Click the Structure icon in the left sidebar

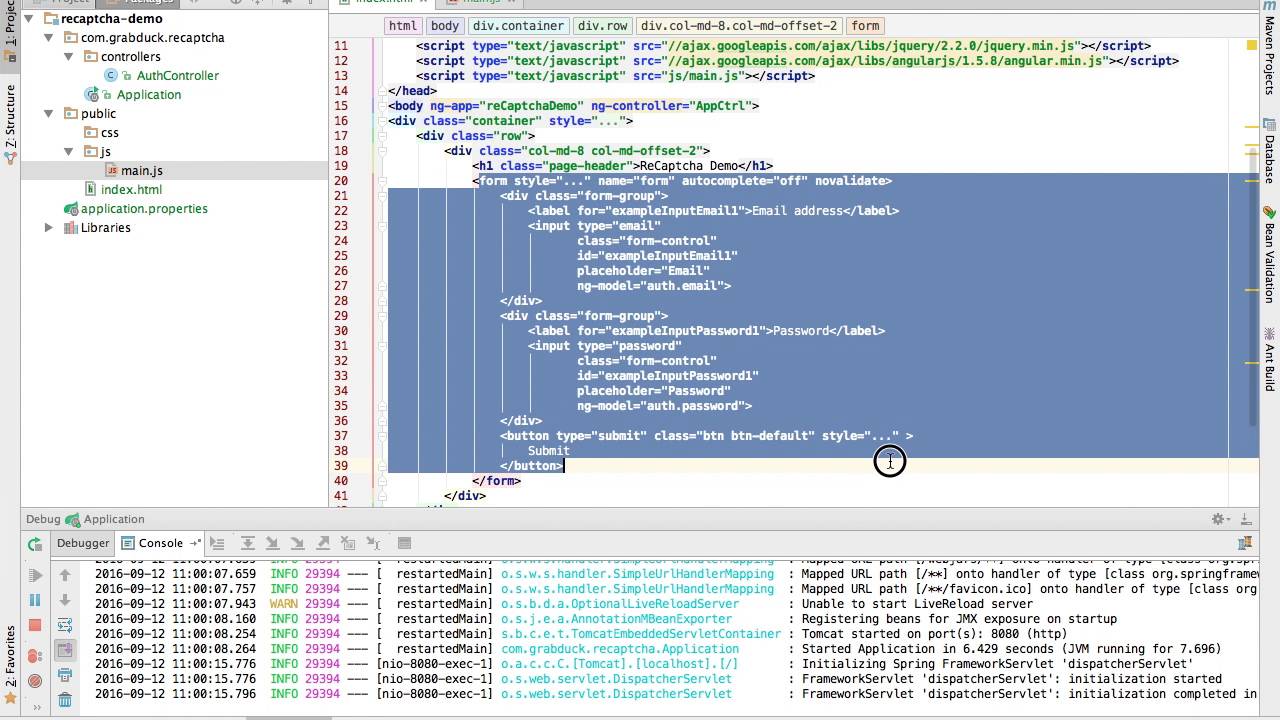10,156
